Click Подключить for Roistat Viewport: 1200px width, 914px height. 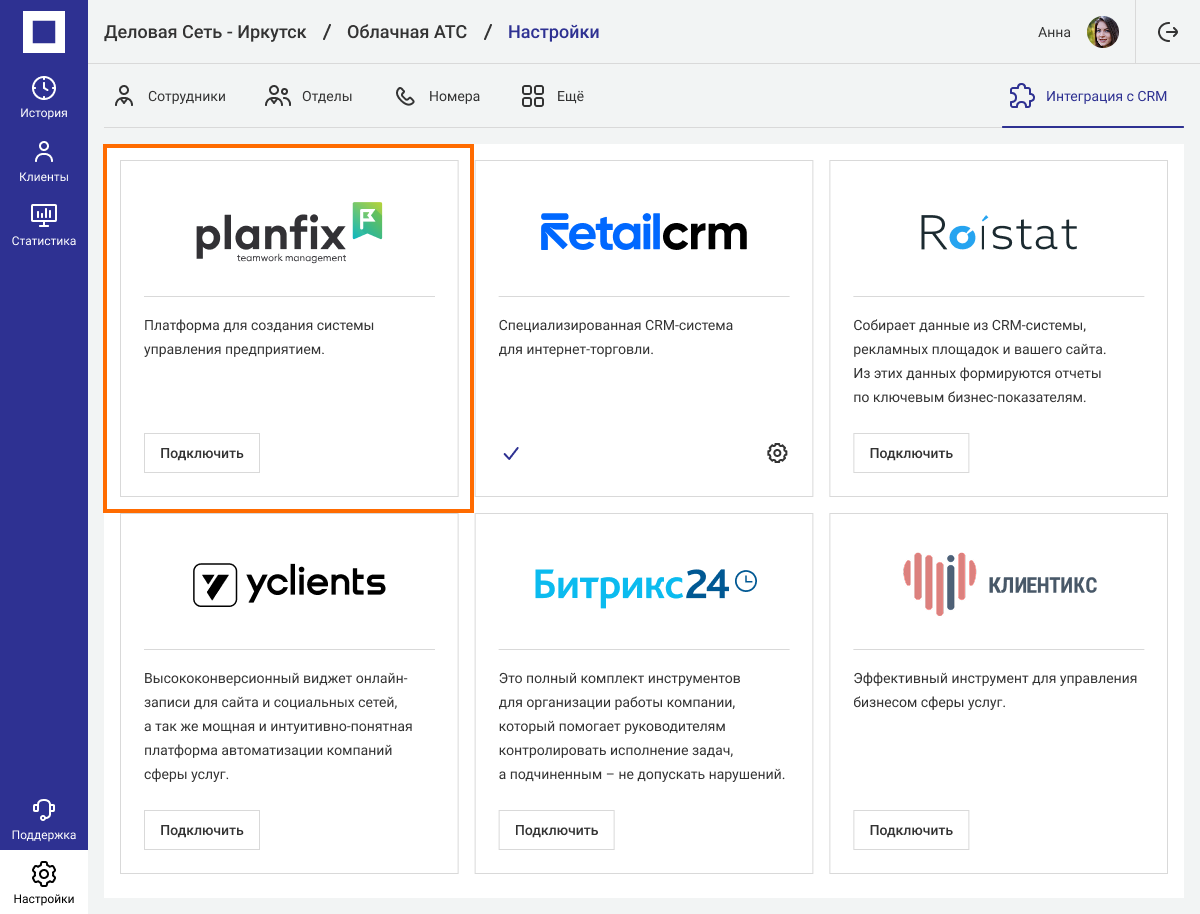pos(911,453)
